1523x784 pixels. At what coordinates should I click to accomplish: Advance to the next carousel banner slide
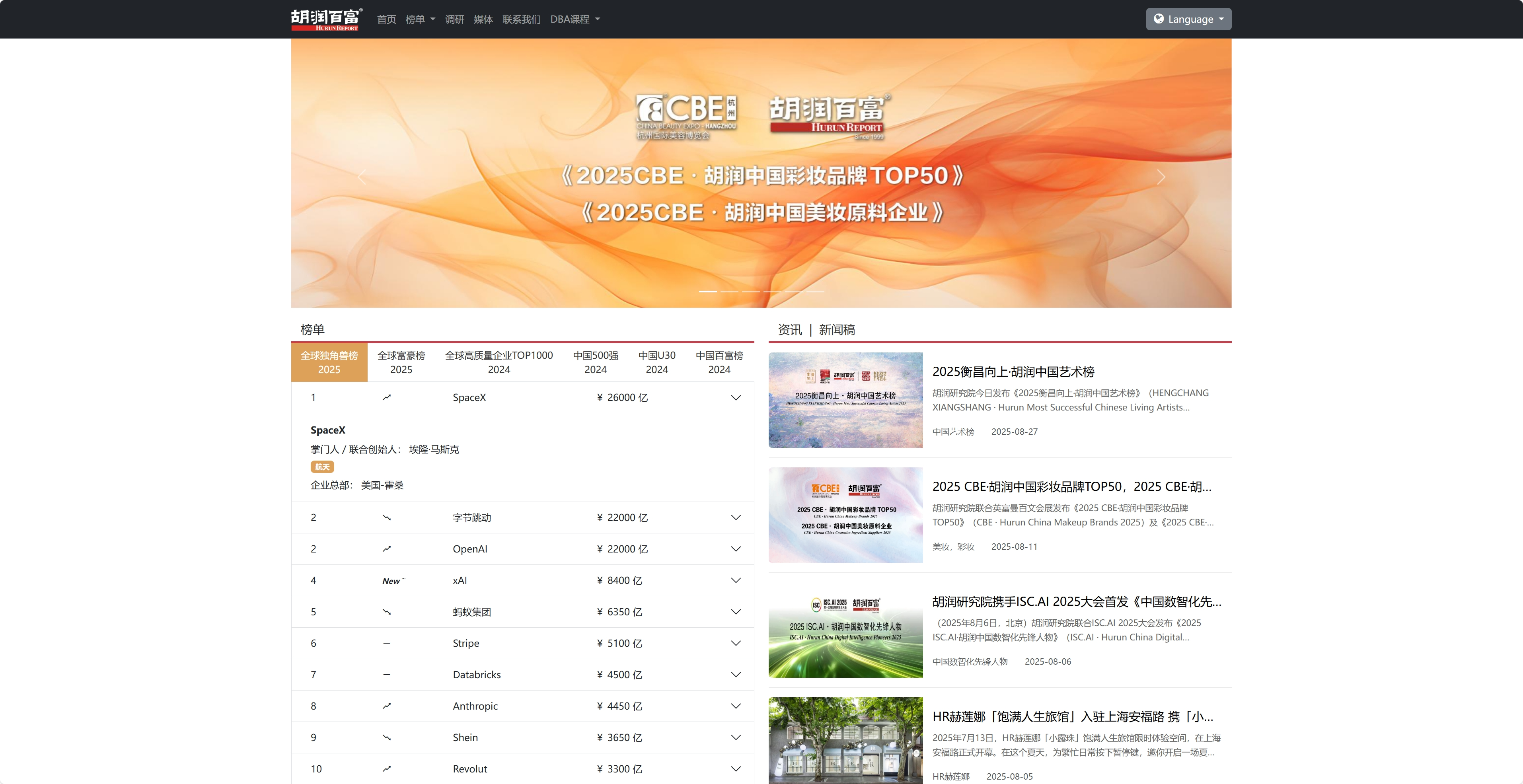click(1161, 177)
